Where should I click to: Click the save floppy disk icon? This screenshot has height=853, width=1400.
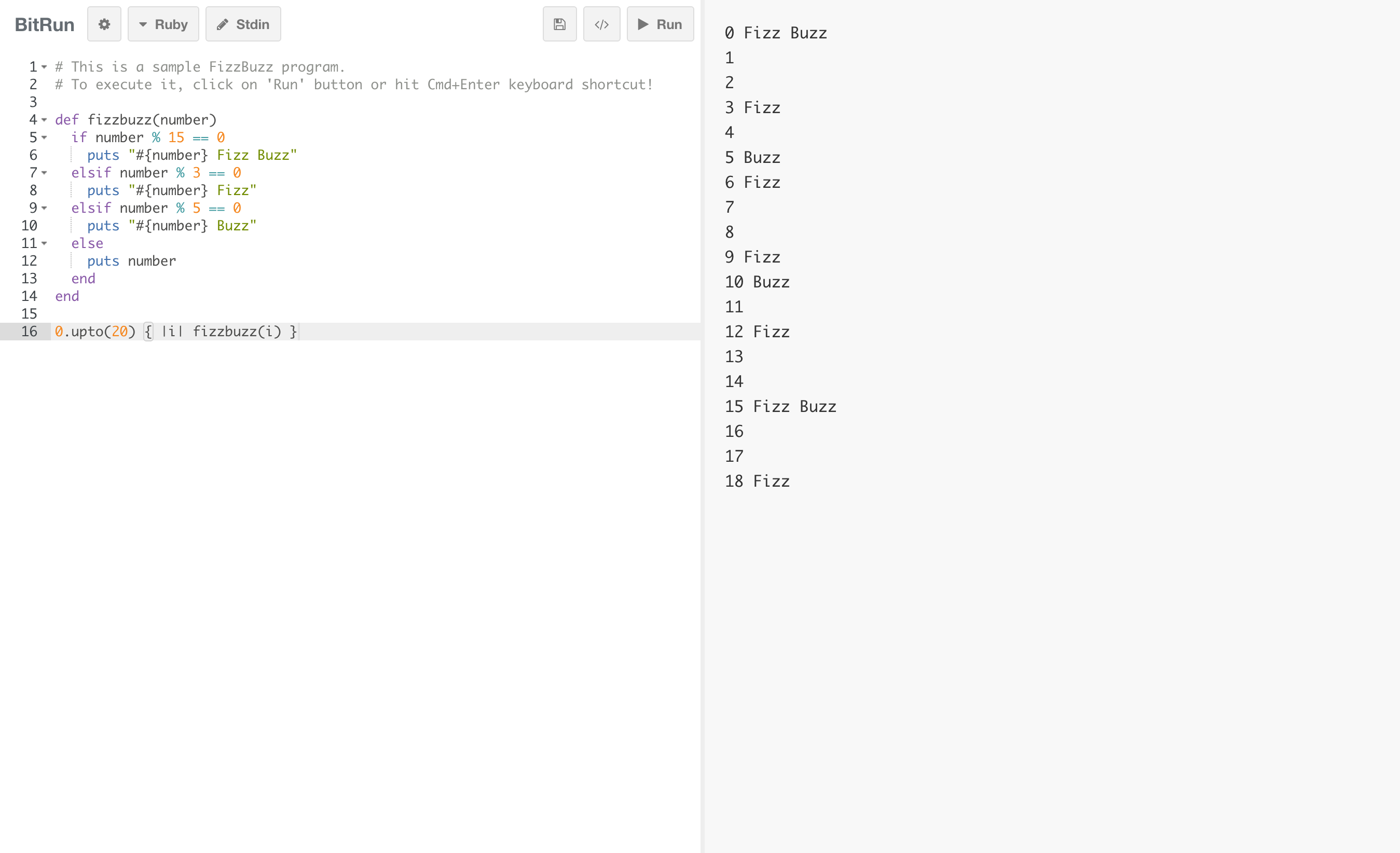(x=559, y=24)
